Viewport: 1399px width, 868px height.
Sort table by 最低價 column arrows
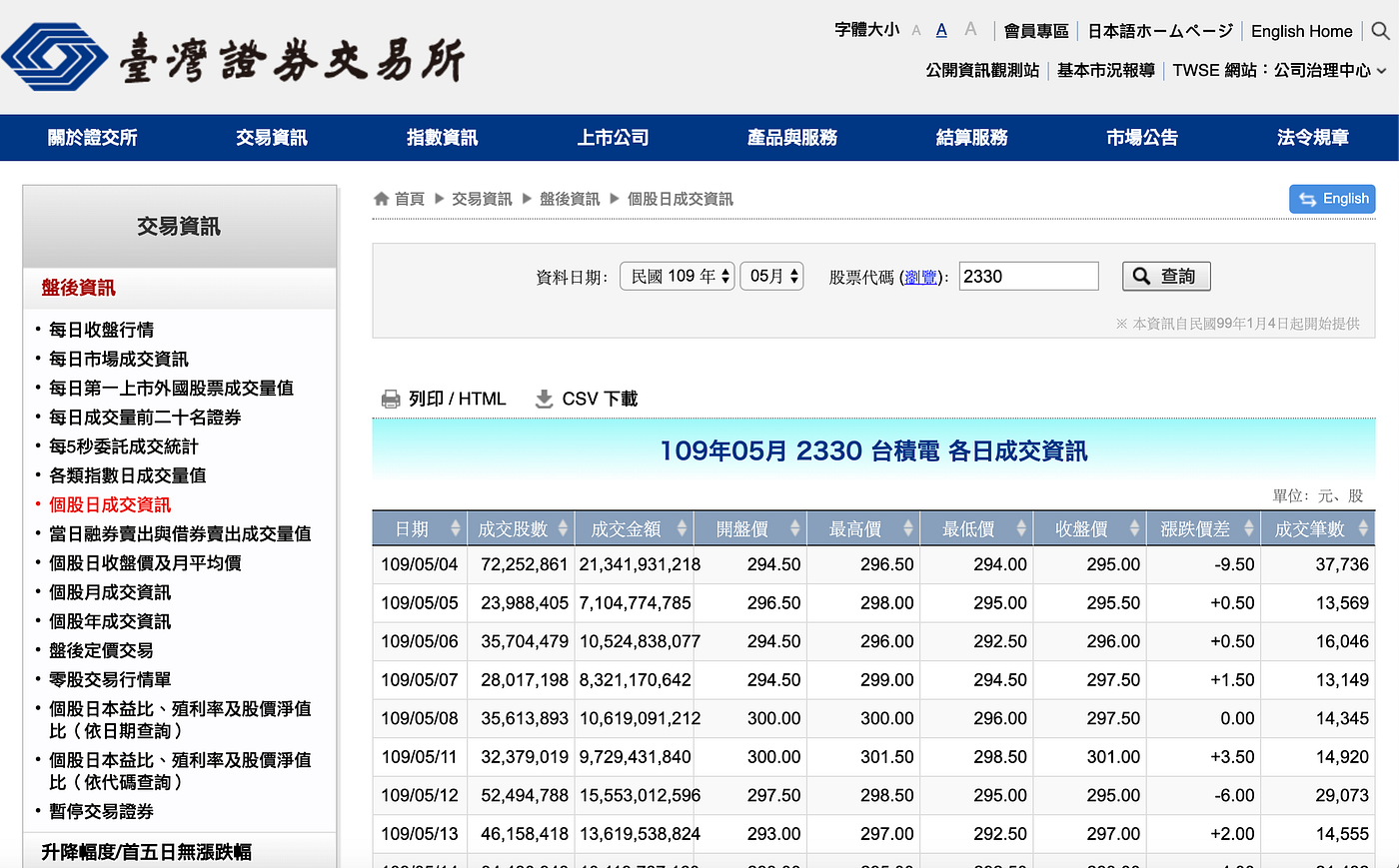tap(1021, 528)
